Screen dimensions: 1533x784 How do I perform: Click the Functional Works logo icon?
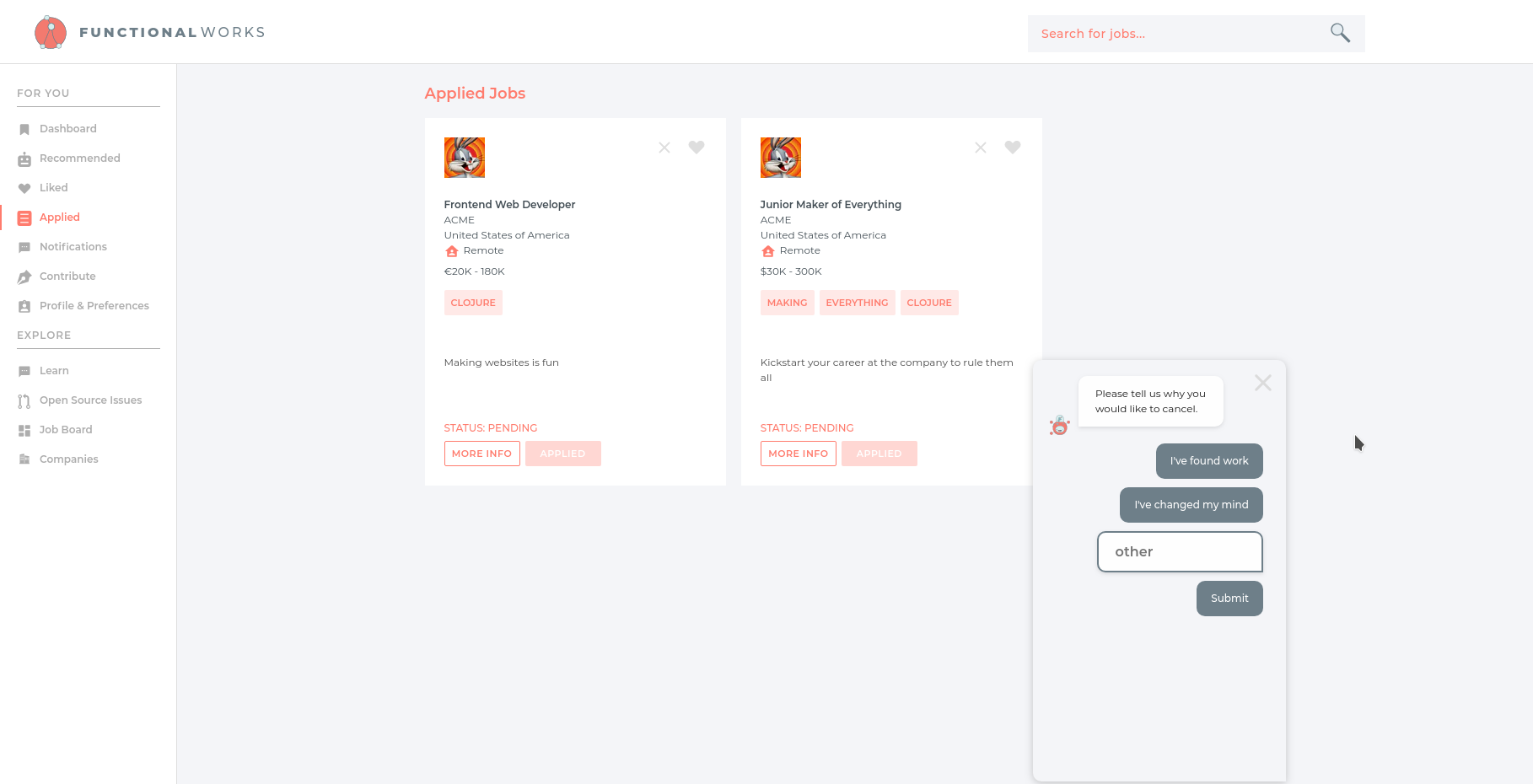point(51,32)
